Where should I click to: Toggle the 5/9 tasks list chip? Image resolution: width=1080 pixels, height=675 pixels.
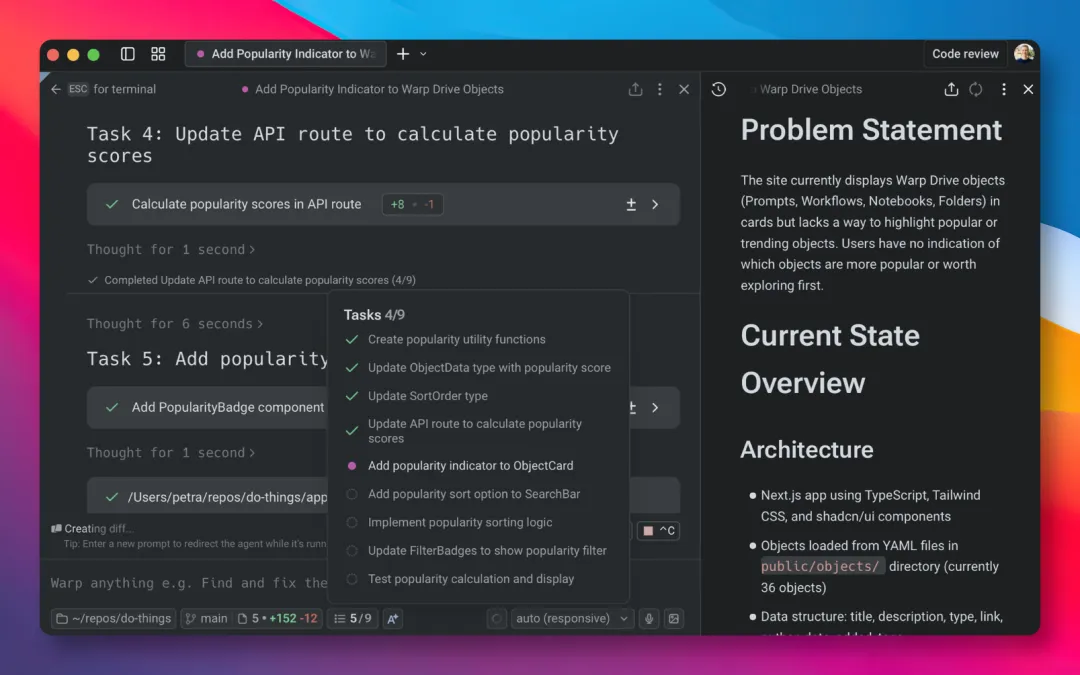pyautogui.click(x=353, y=619)
